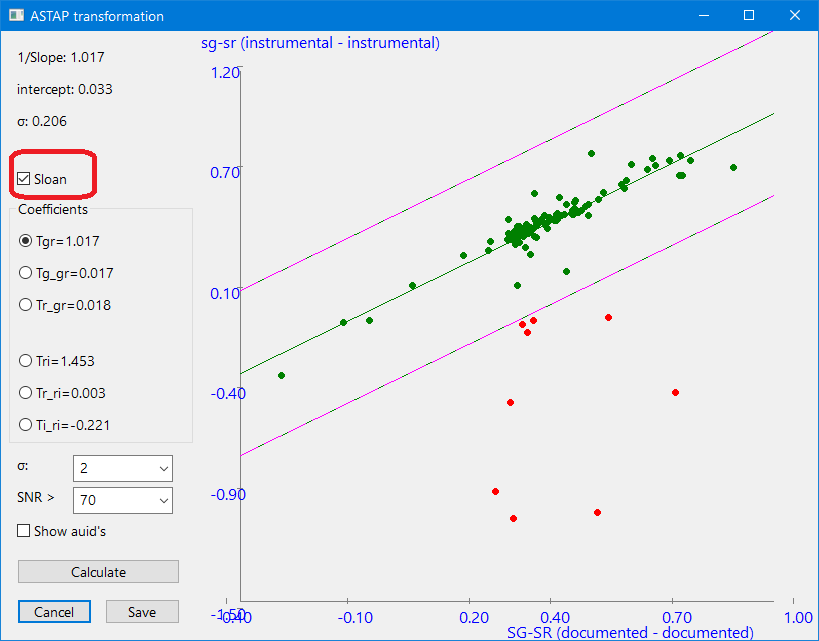819x641 pixels.
Task: Select the Tgr=1.017 coefficient option
Action: [x=26, y=241]
